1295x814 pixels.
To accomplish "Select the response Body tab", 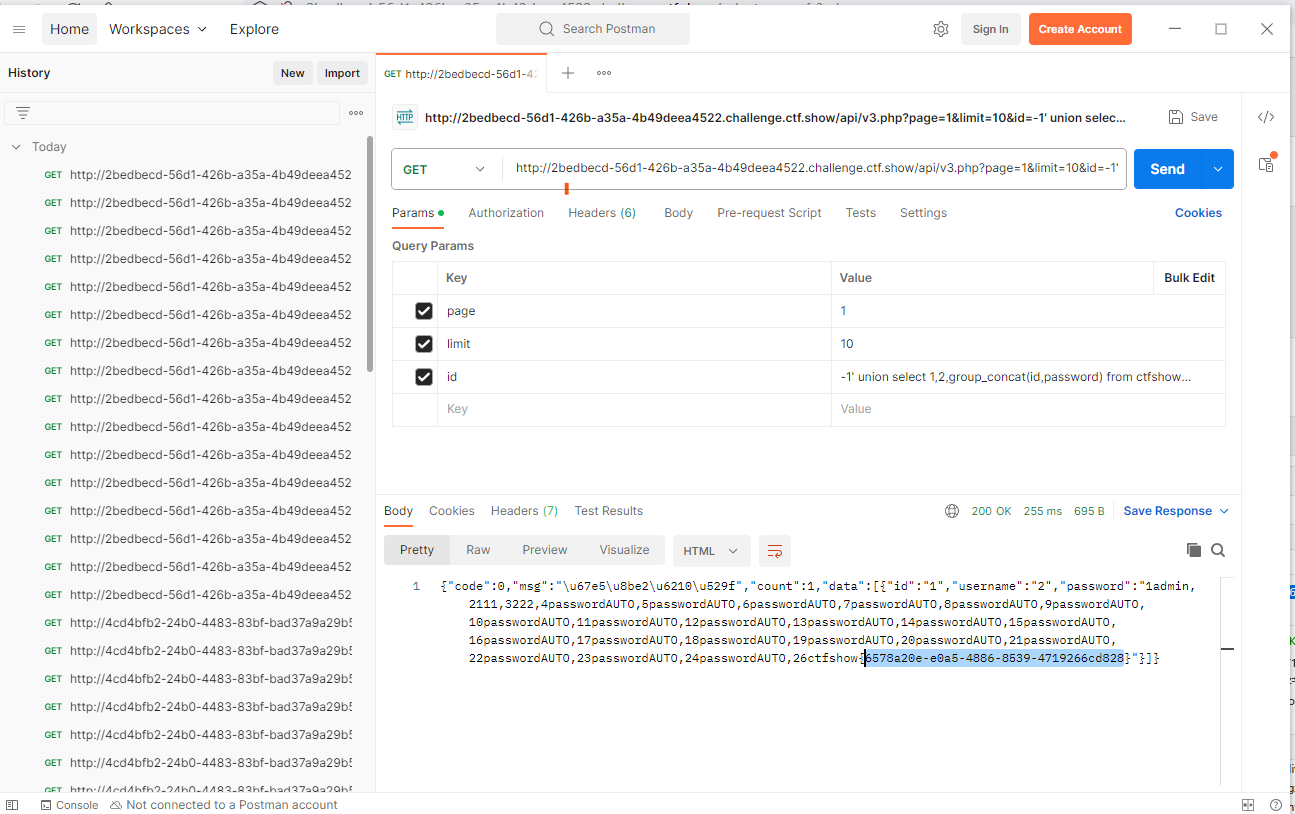I will coord(398,511).
